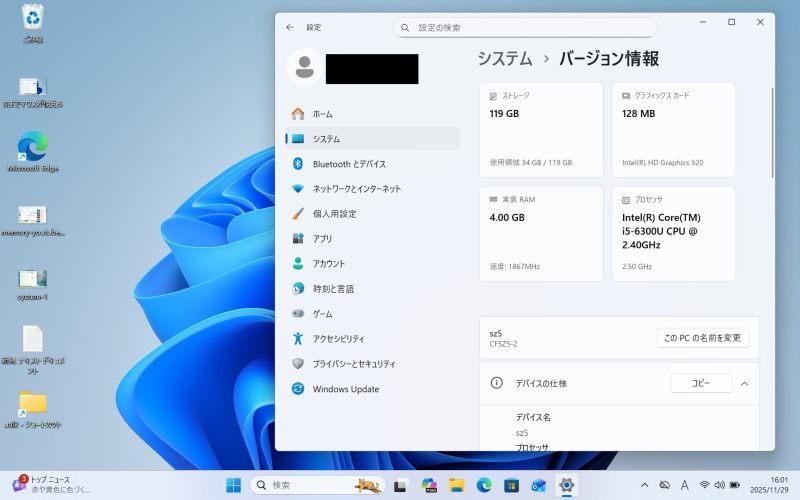Click the アカウント person icon
800x500 pixels.
pyautogui.click(x=298, y=263)
